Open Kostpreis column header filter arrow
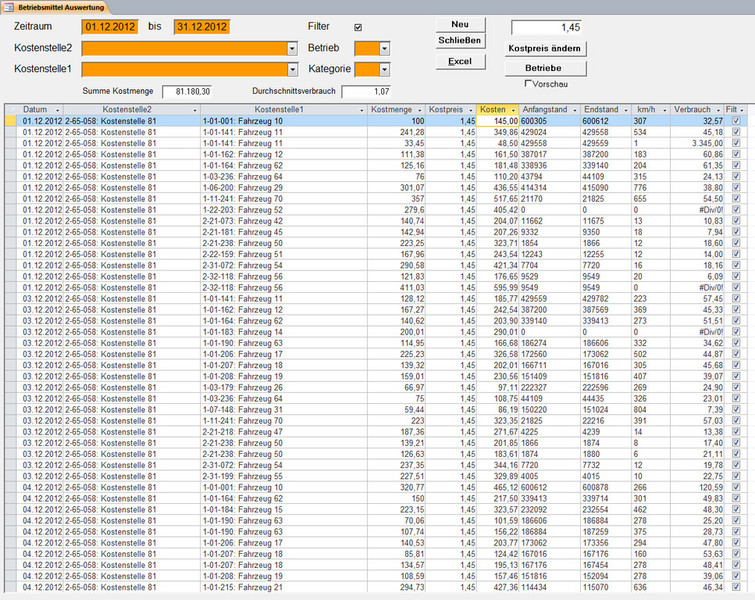 click(x=470, y=110)
